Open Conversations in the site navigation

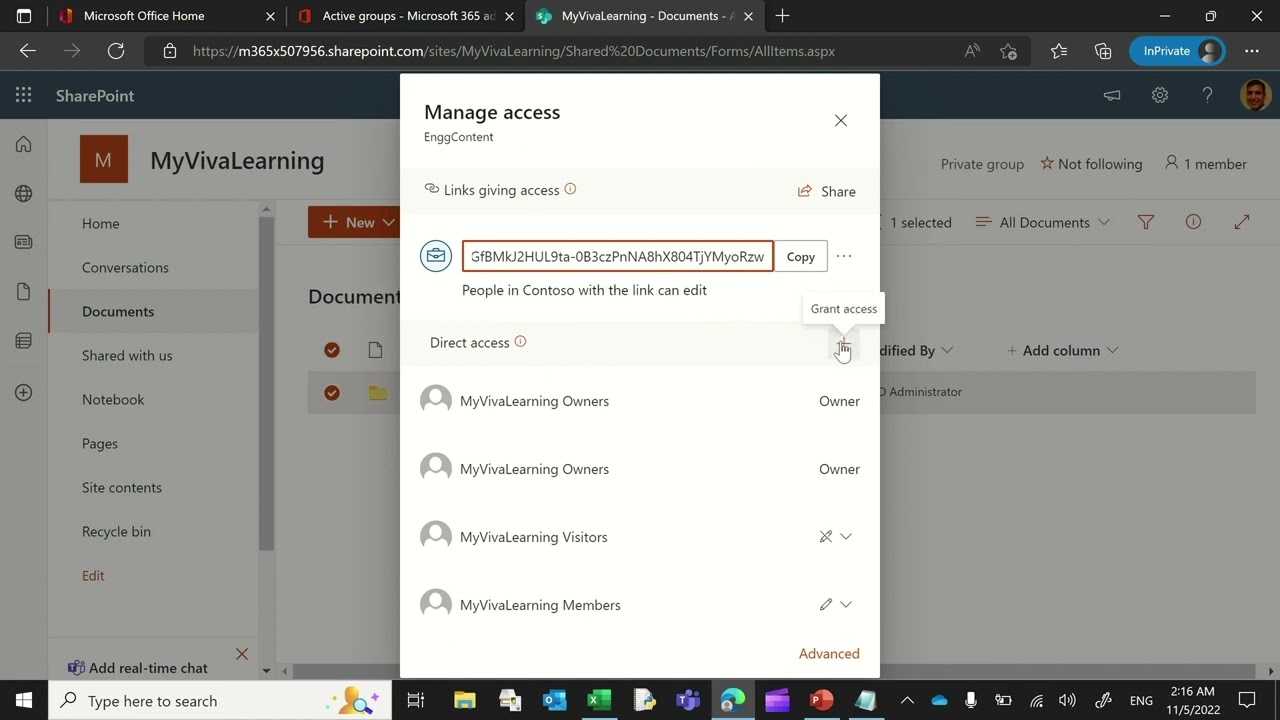coord(125,268)
